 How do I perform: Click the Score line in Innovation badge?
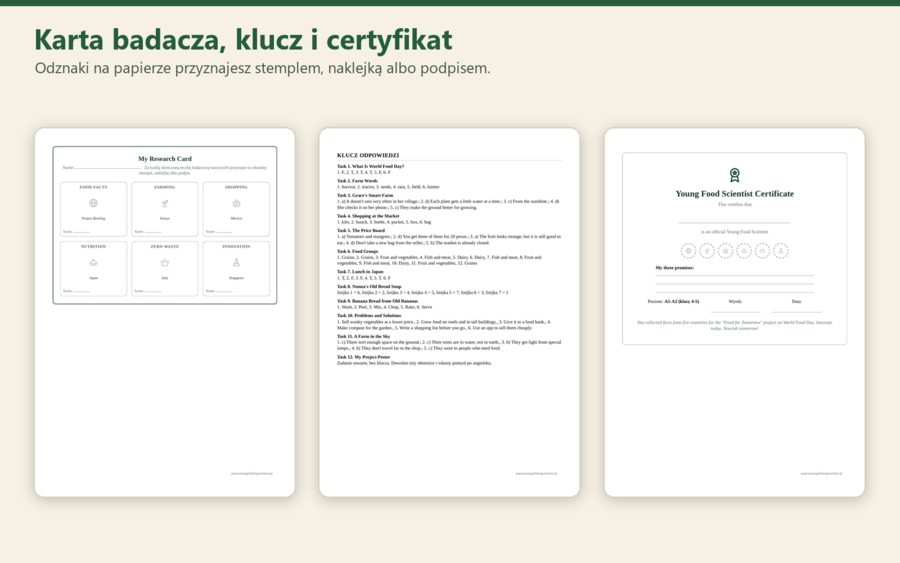coord(224,291)
